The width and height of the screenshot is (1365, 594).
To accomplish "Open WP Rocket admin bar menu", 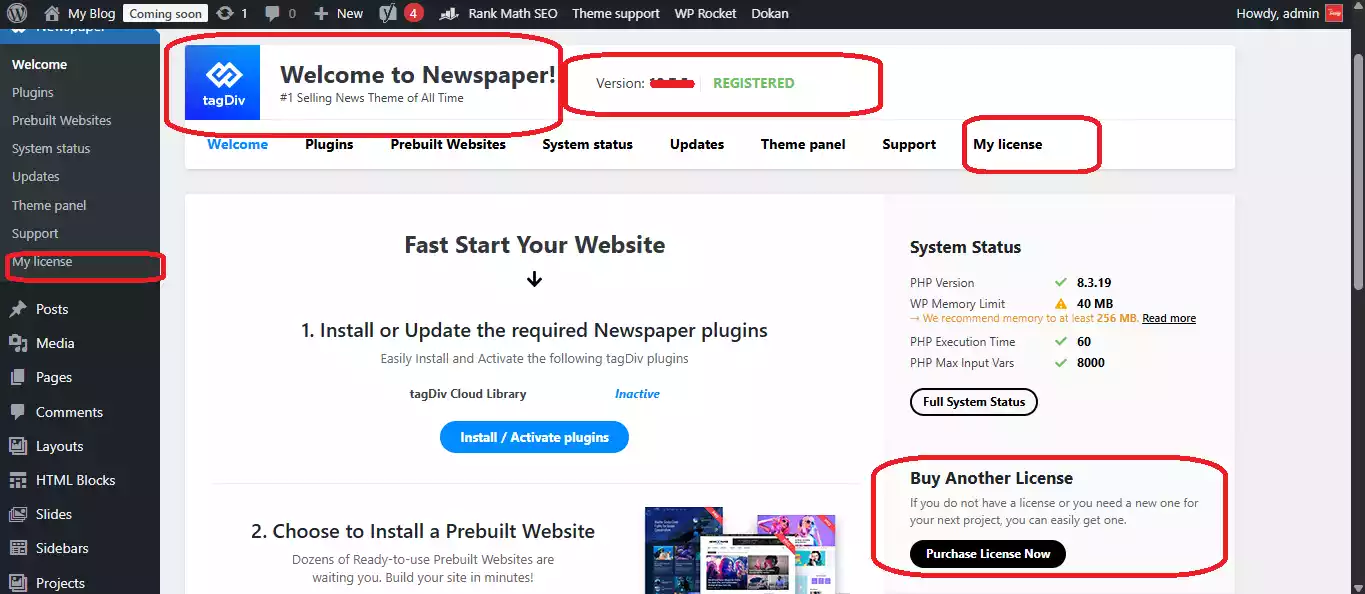I will [x=706, y=13].
